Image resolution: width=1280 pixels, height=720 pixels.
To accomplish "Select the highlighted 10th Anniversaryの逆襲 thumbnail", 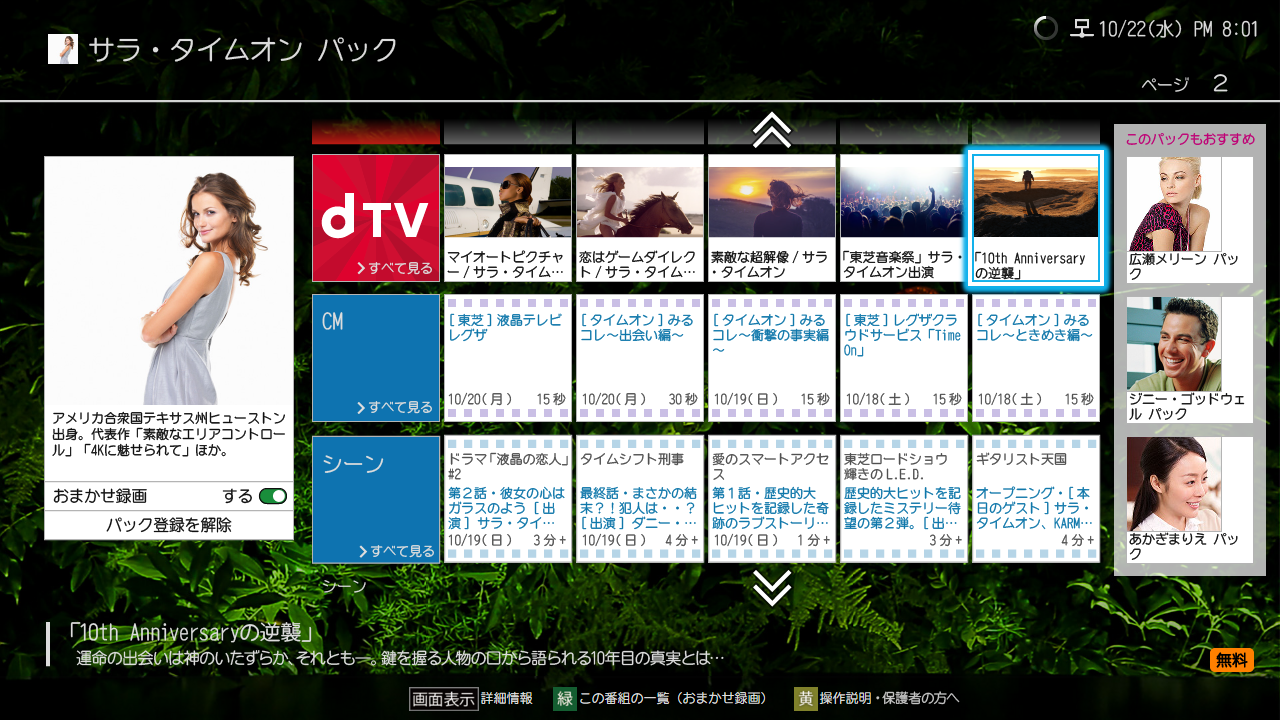I will 1036,218.
